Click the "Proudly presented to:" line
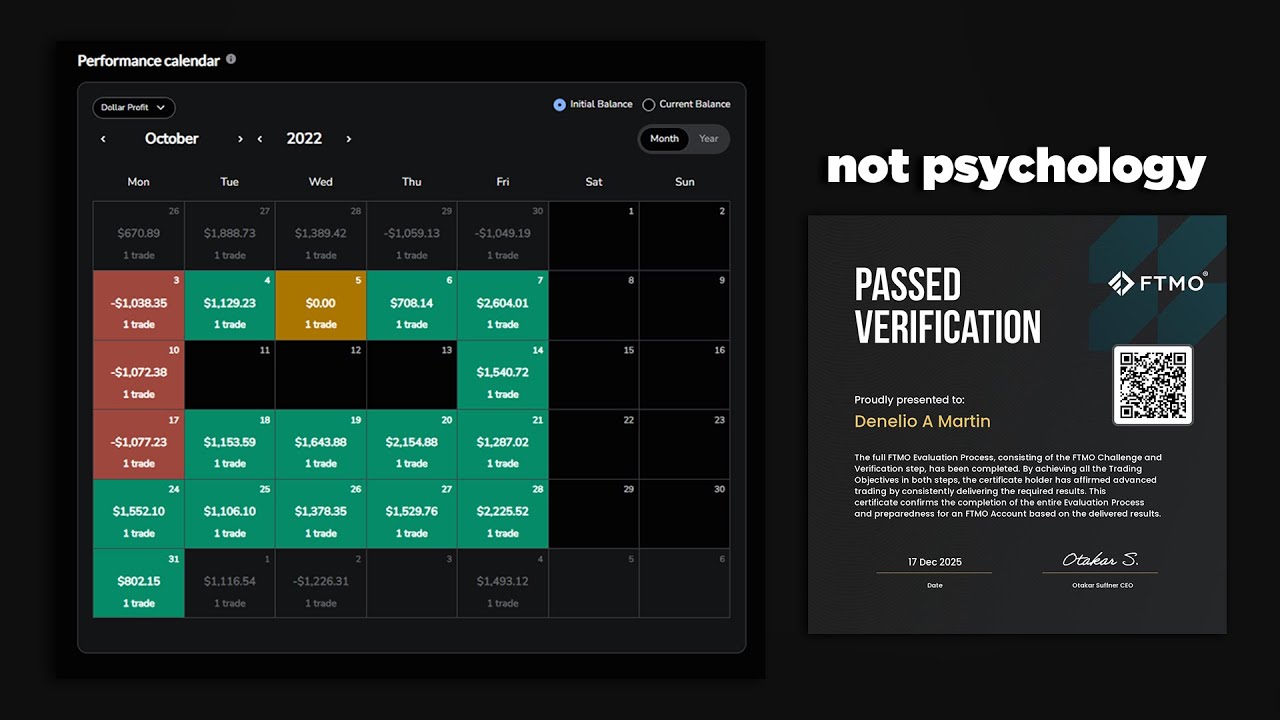Viewport: 1280px width, 720px height. pos(909,400)
